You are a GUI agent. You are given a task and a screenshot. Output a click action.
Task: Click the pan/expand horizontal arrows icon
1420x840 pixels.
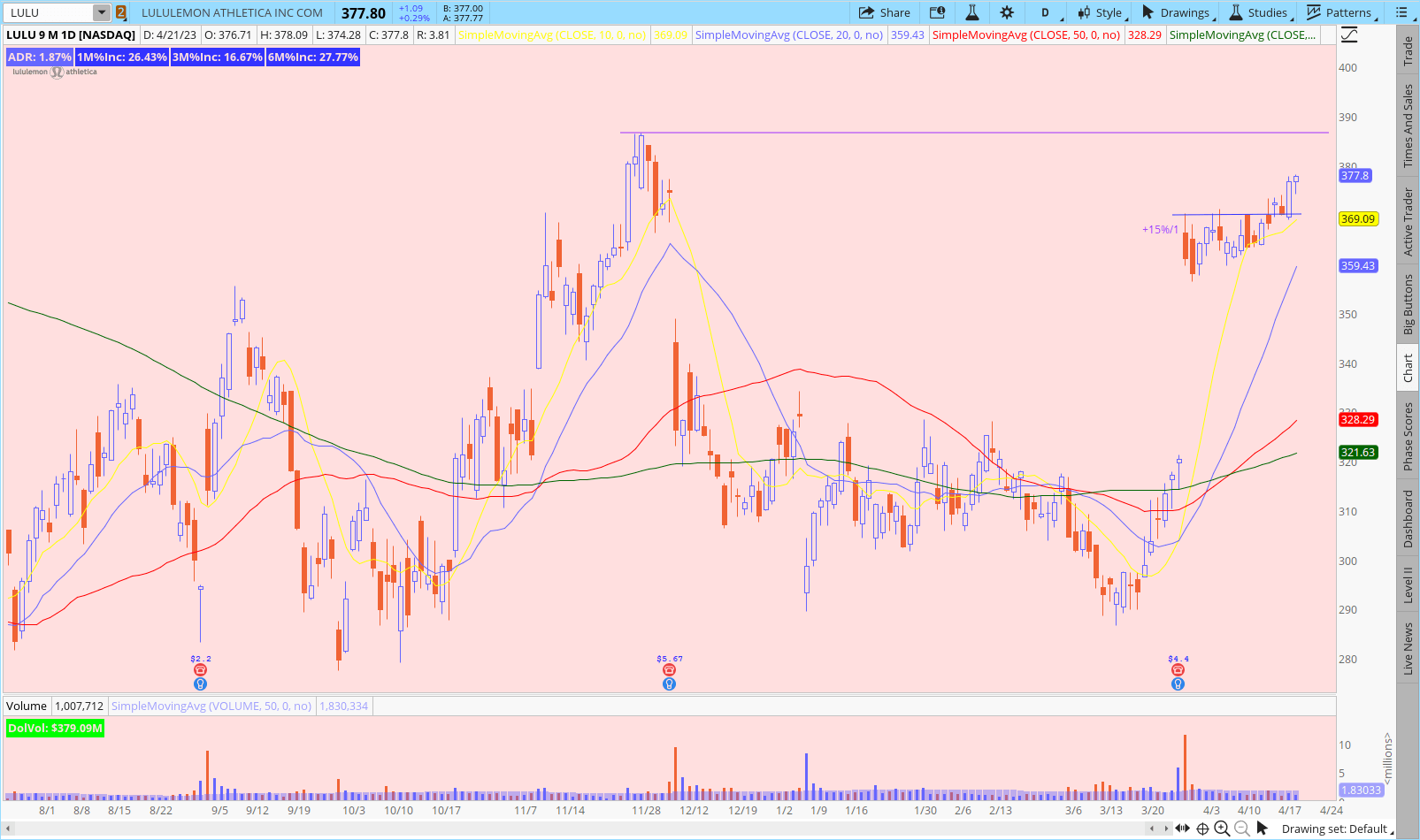click(1182, 829)
